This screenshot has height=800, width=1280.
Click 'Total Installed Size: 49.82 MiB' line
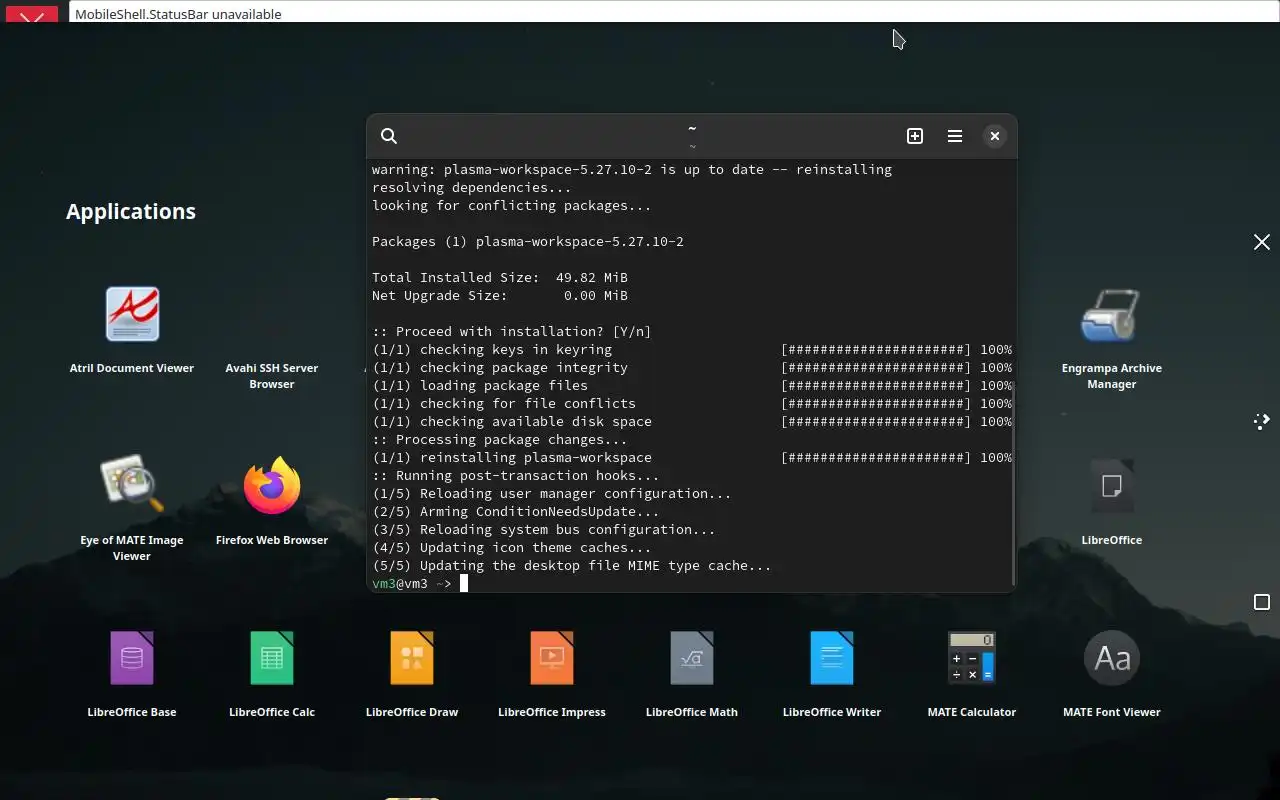[500, 278]
